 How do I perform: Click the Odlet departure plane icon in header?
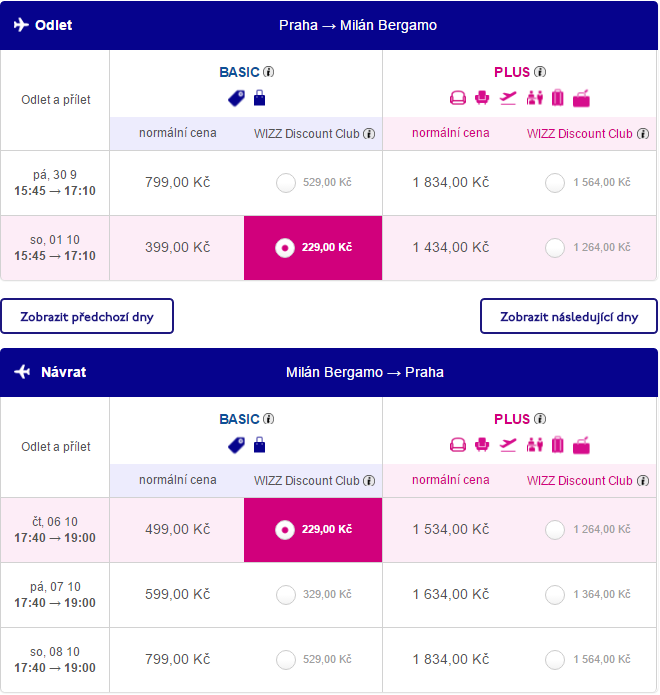[x=21, y=25]
